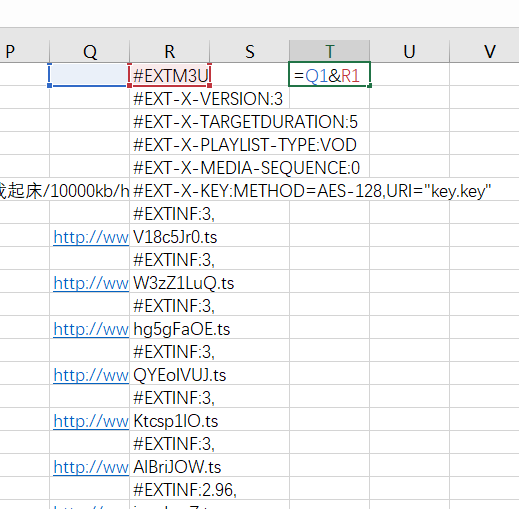Open the http link beside hg5gFaOE.ts
The width and height of the screenshot is (519, 509).
coord(91,329)
